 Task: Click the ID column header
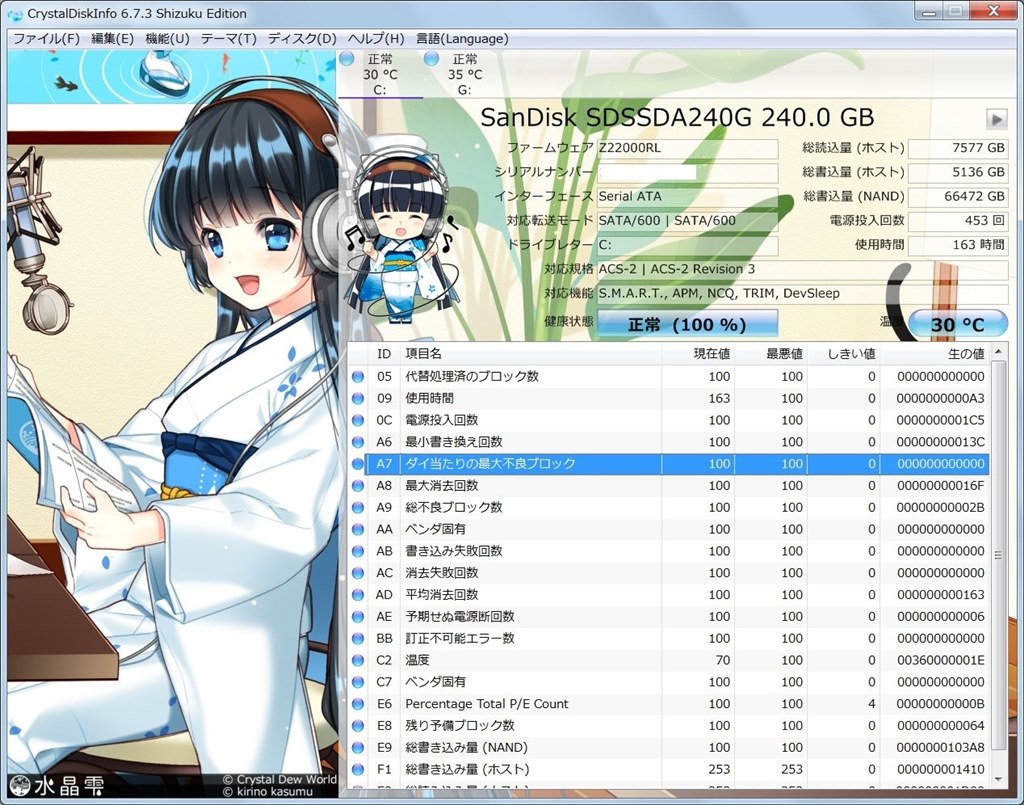point(383,354)
